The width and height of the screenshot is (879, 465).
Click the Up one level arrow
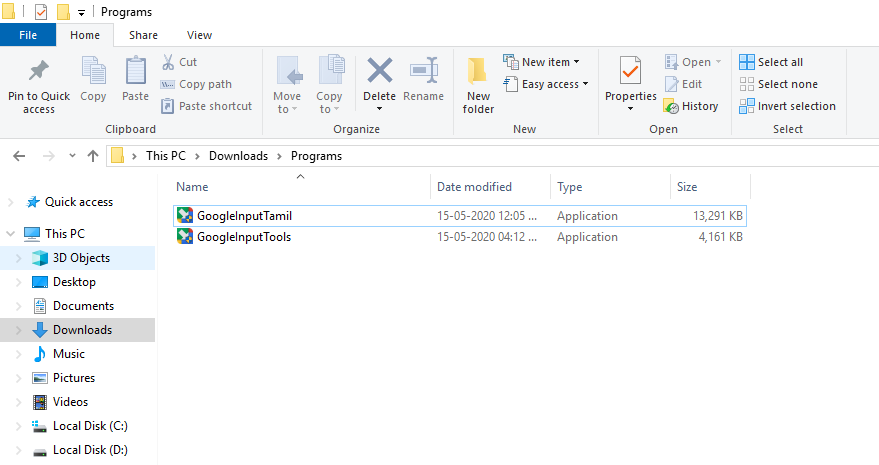point(93,156)
